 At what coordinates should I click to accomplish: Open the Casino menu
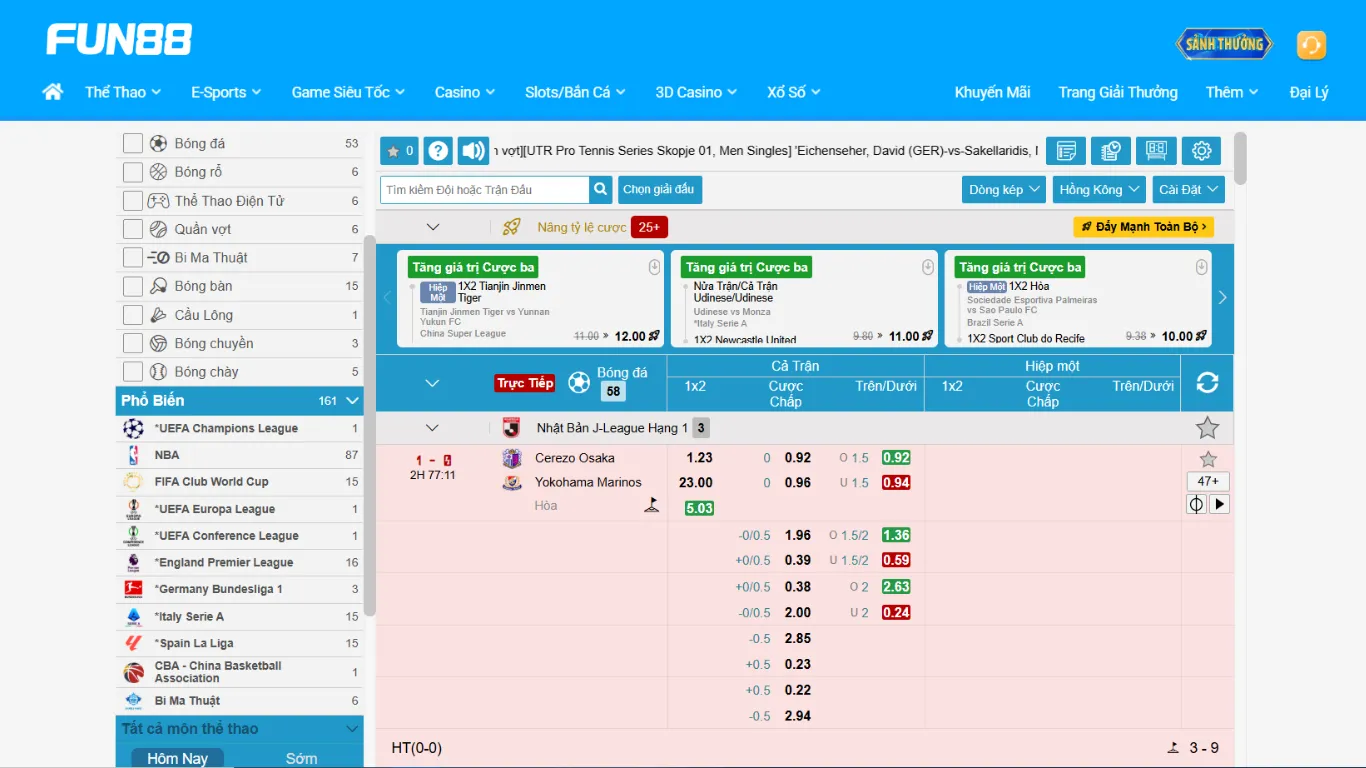[x=464, y=92]
